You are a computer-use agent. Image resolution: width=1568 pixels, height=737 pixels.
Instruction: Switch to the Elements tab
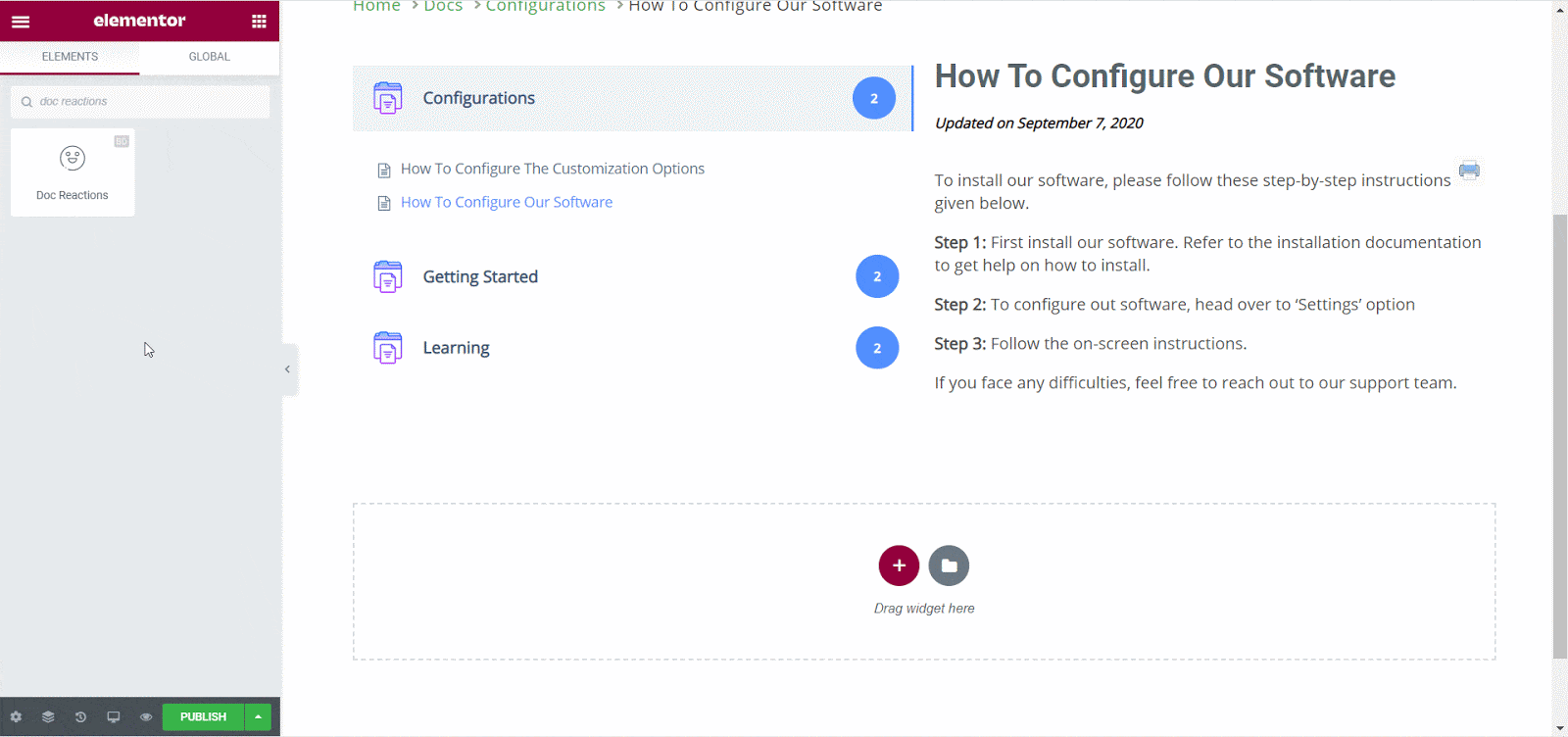(x=70, y=57)
